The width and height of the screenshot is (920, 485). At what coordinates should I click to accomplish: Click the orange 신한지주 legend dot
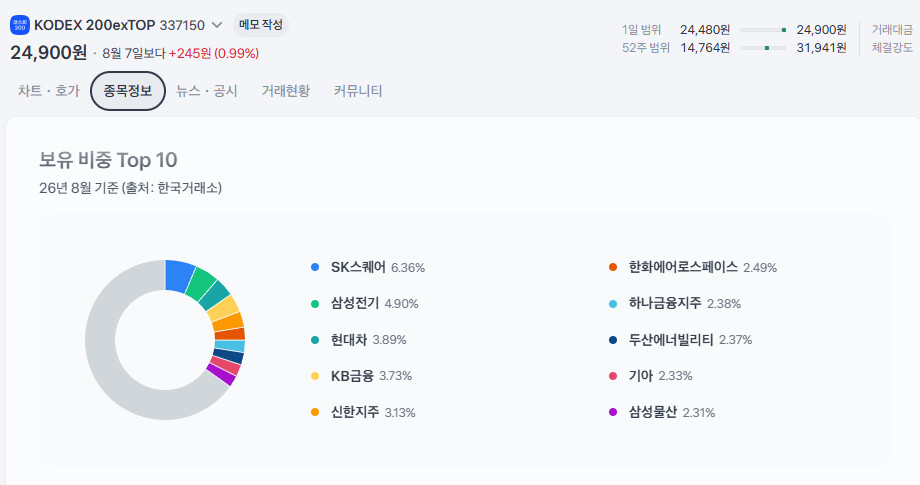click(x=315, y=412)
